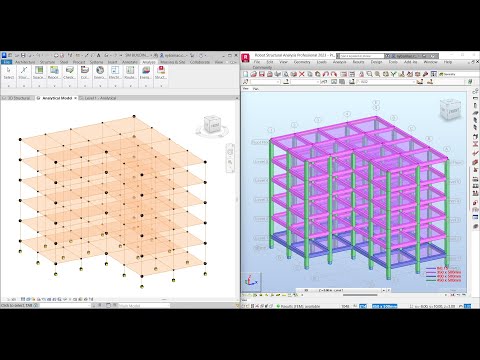Open the Robot layout selector dropdown
Image resolution: width=480 pixels, height=360 pixels.
coord(458,74)
